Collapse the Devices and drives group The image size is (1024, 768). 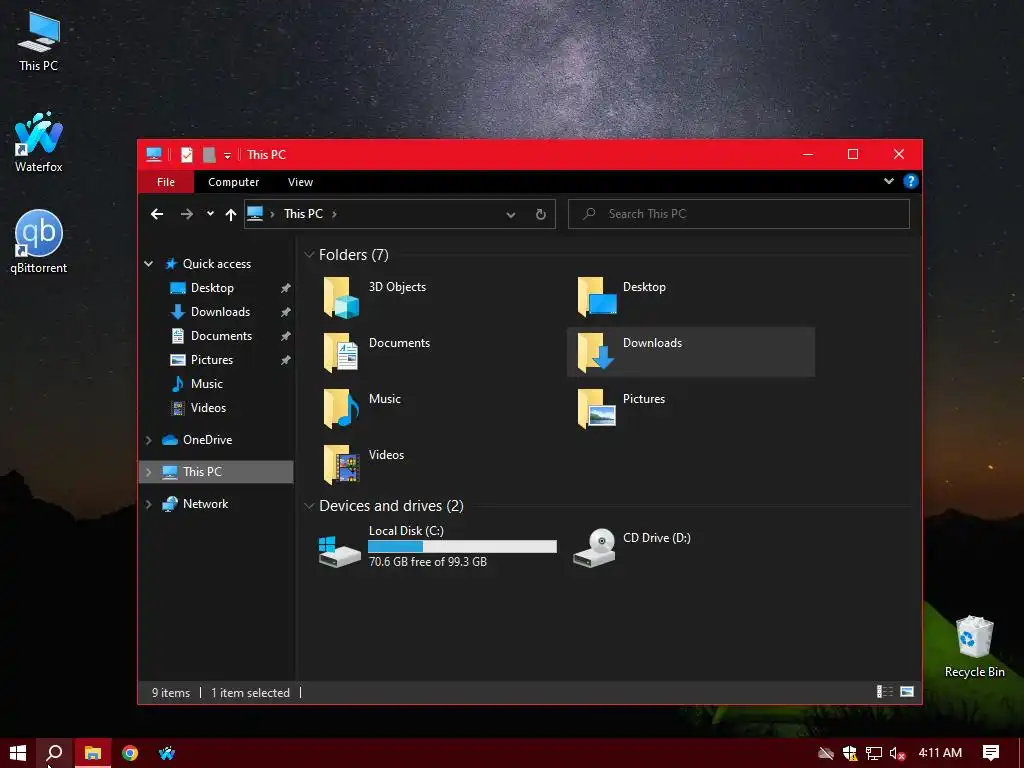[309, 506]
